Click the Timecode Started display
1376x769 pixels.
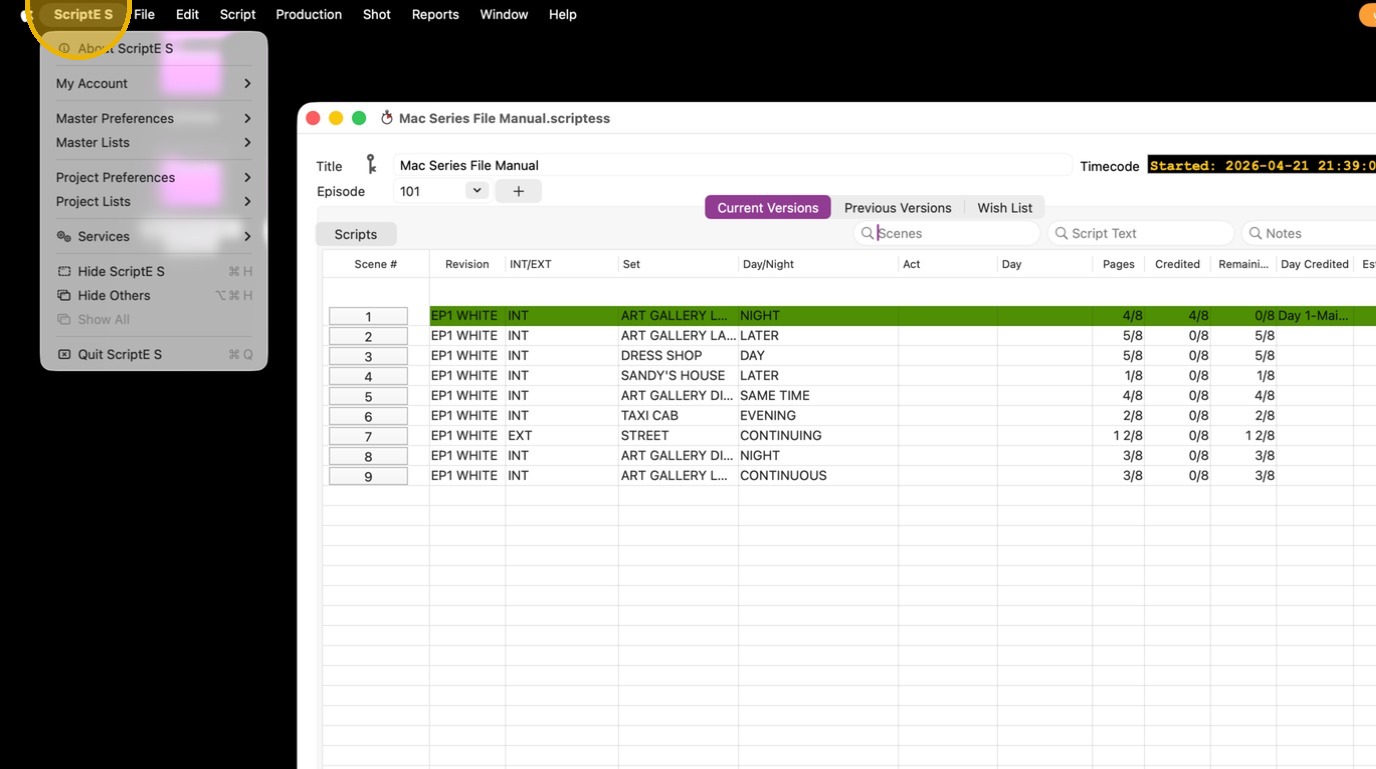coord(1262,165)
